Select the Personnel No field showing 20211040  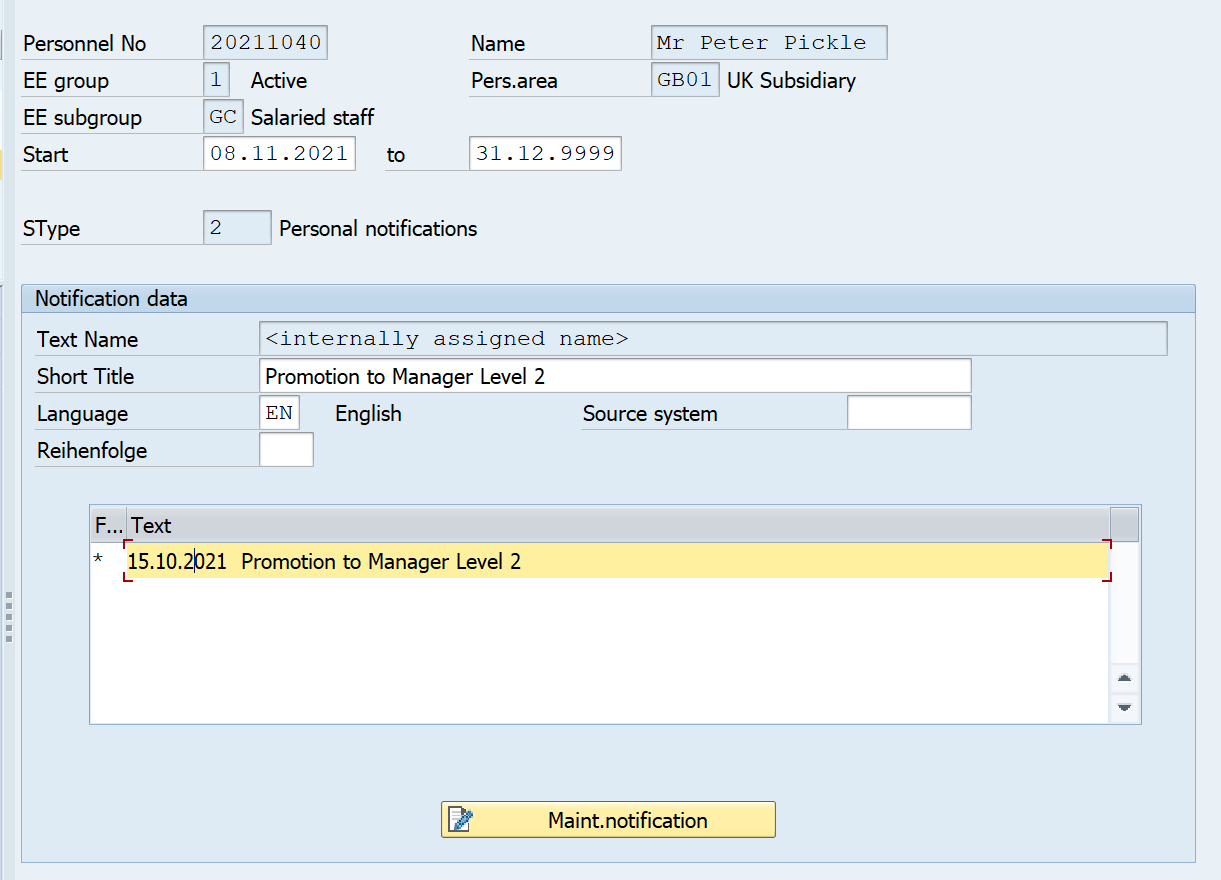[265, 43]
